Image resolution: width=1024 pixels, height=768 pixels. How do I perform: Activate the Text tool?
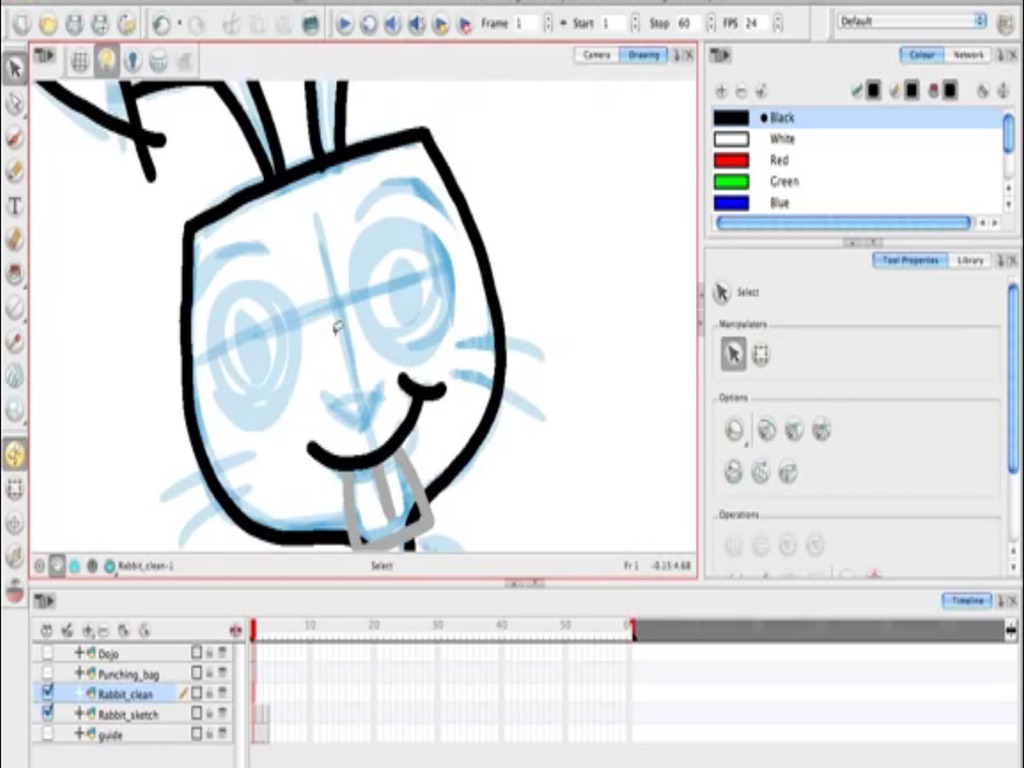(x=14, y=206)
